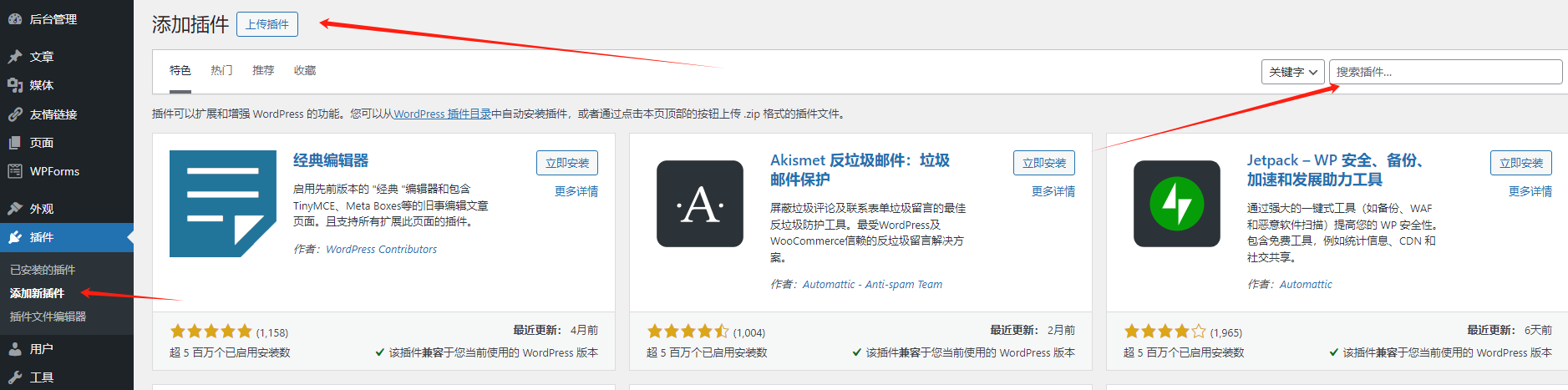Open the 工具 menu
Viewport: 1568px width, 390px height.
click(67, 377)
